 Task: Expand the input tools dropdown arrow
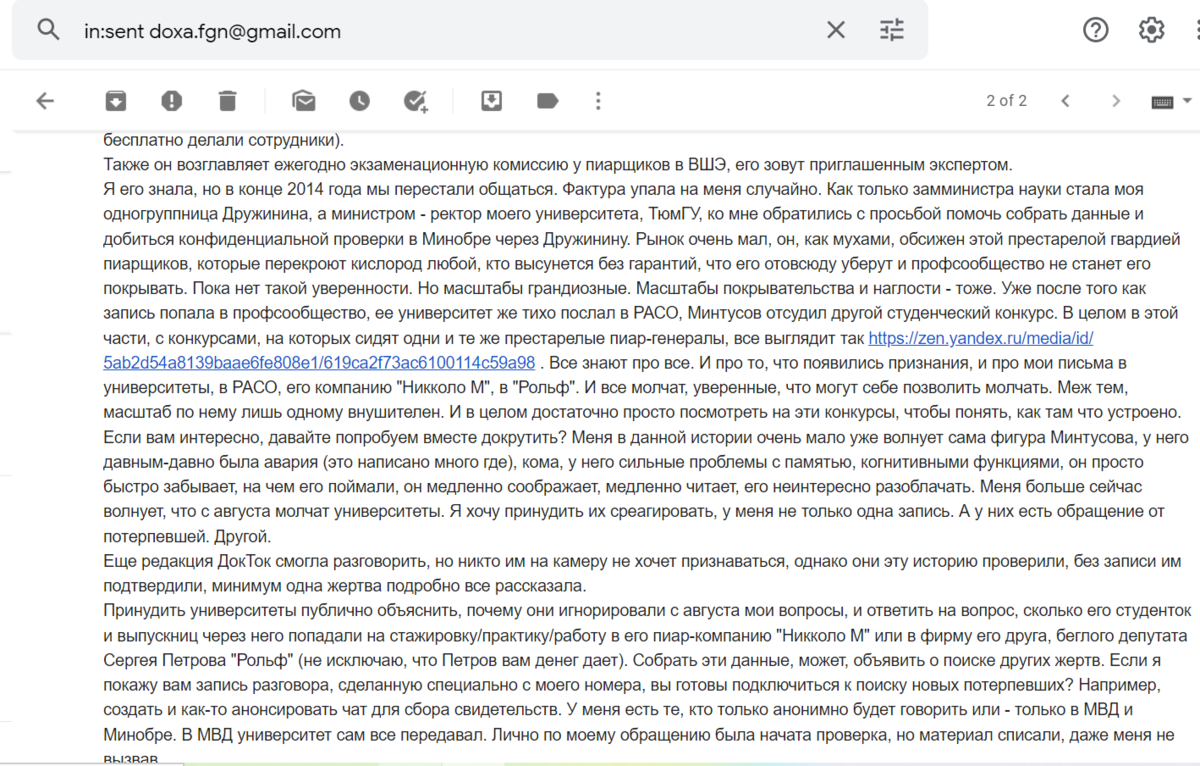[1187, 101]
